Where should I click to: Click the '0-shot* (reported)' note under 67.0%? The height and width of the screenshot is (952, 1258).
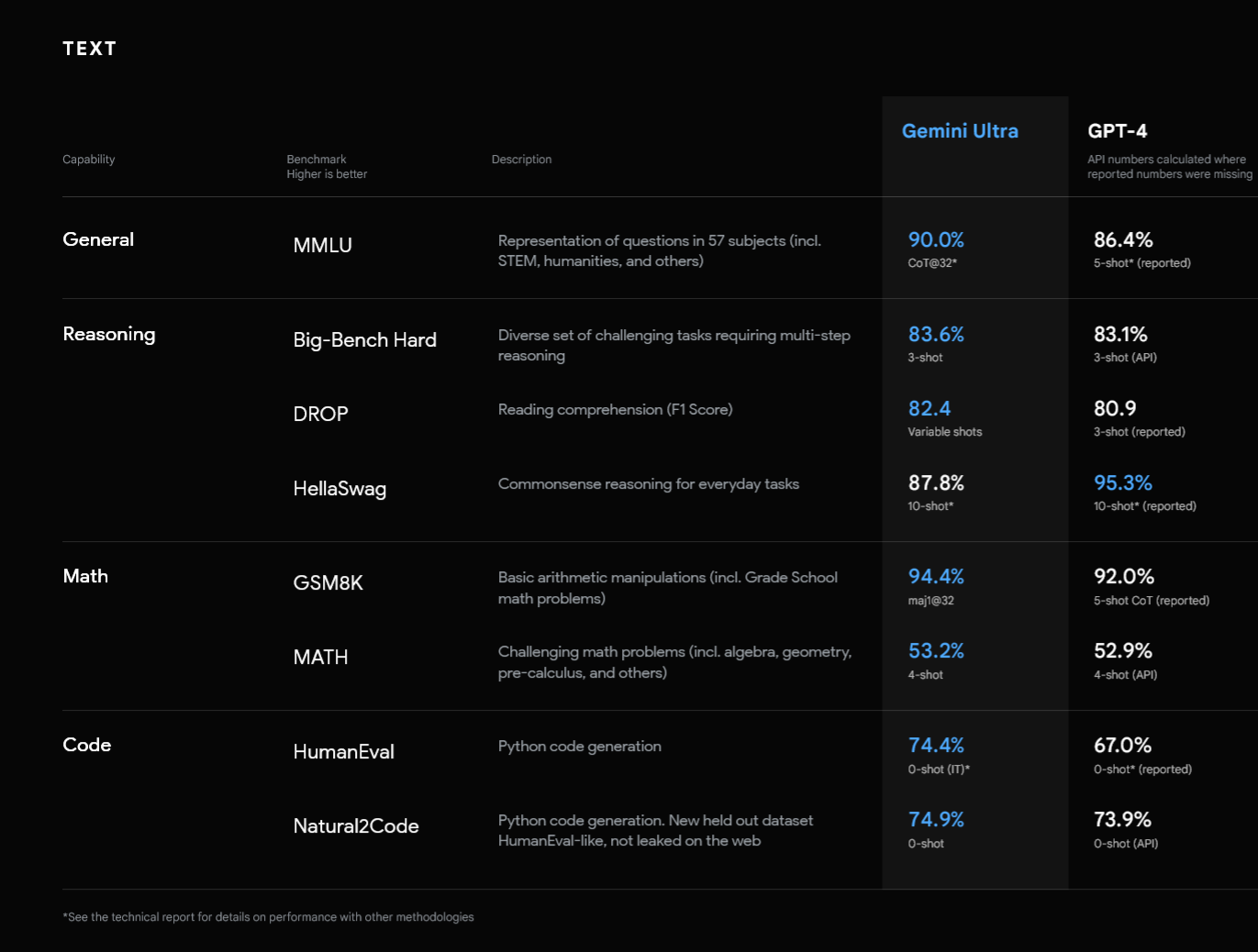point(1143,769)
